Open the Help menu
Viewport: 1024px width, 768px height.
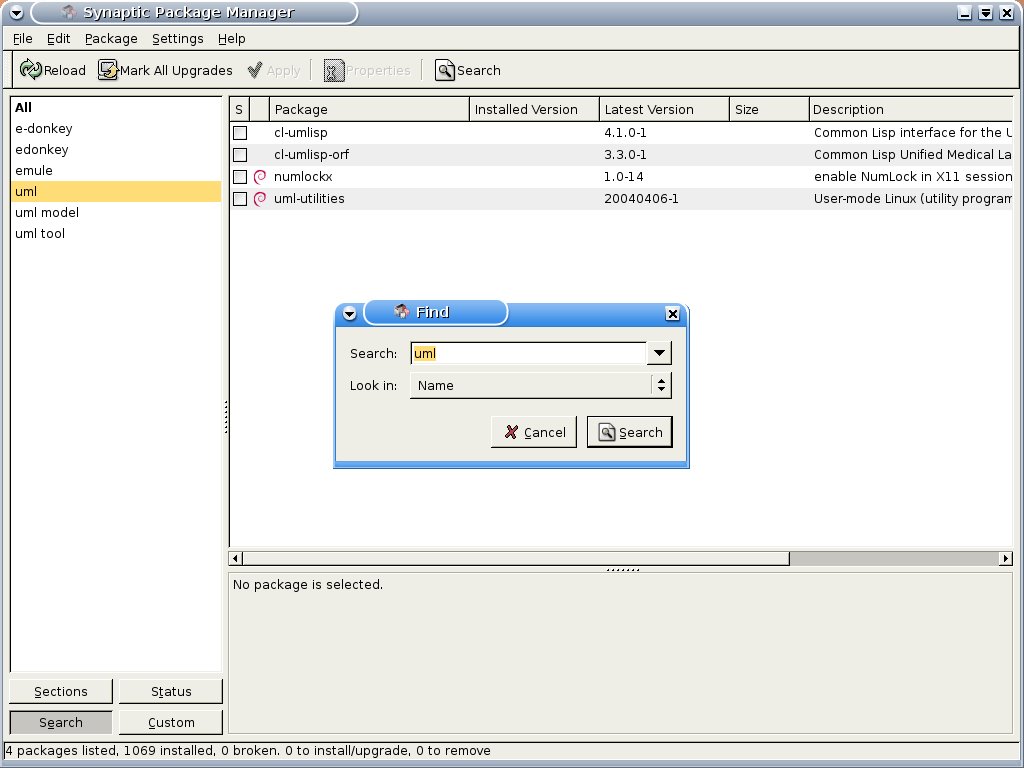coord(232,39)
